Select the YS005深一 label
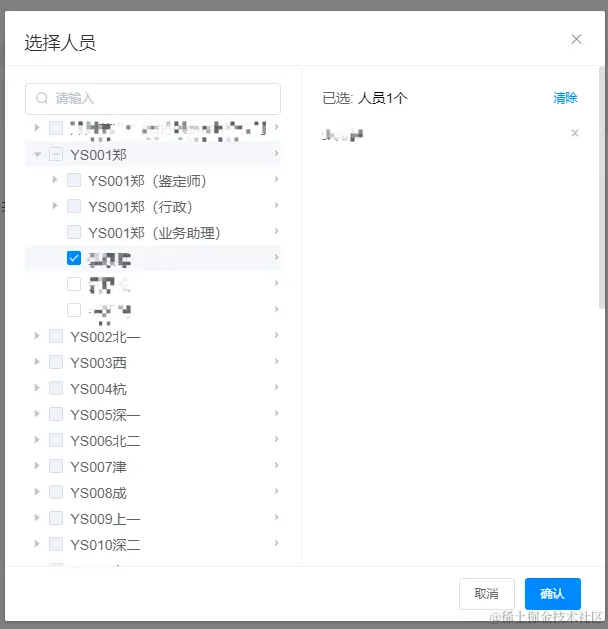The height and width of the screenshot is (629, 608). click(105, 415)
